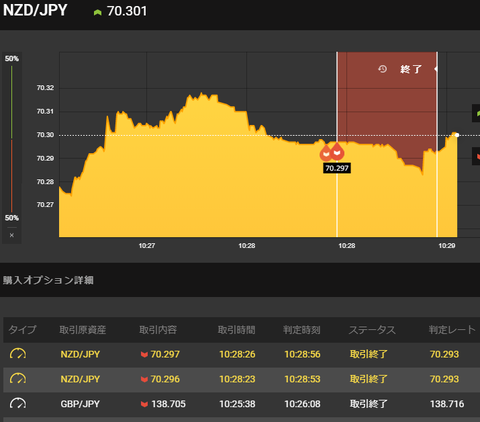This screenshot has height=422, width=480.
Task: Click the 終了 label in red zone
Action: pos(411,69)
